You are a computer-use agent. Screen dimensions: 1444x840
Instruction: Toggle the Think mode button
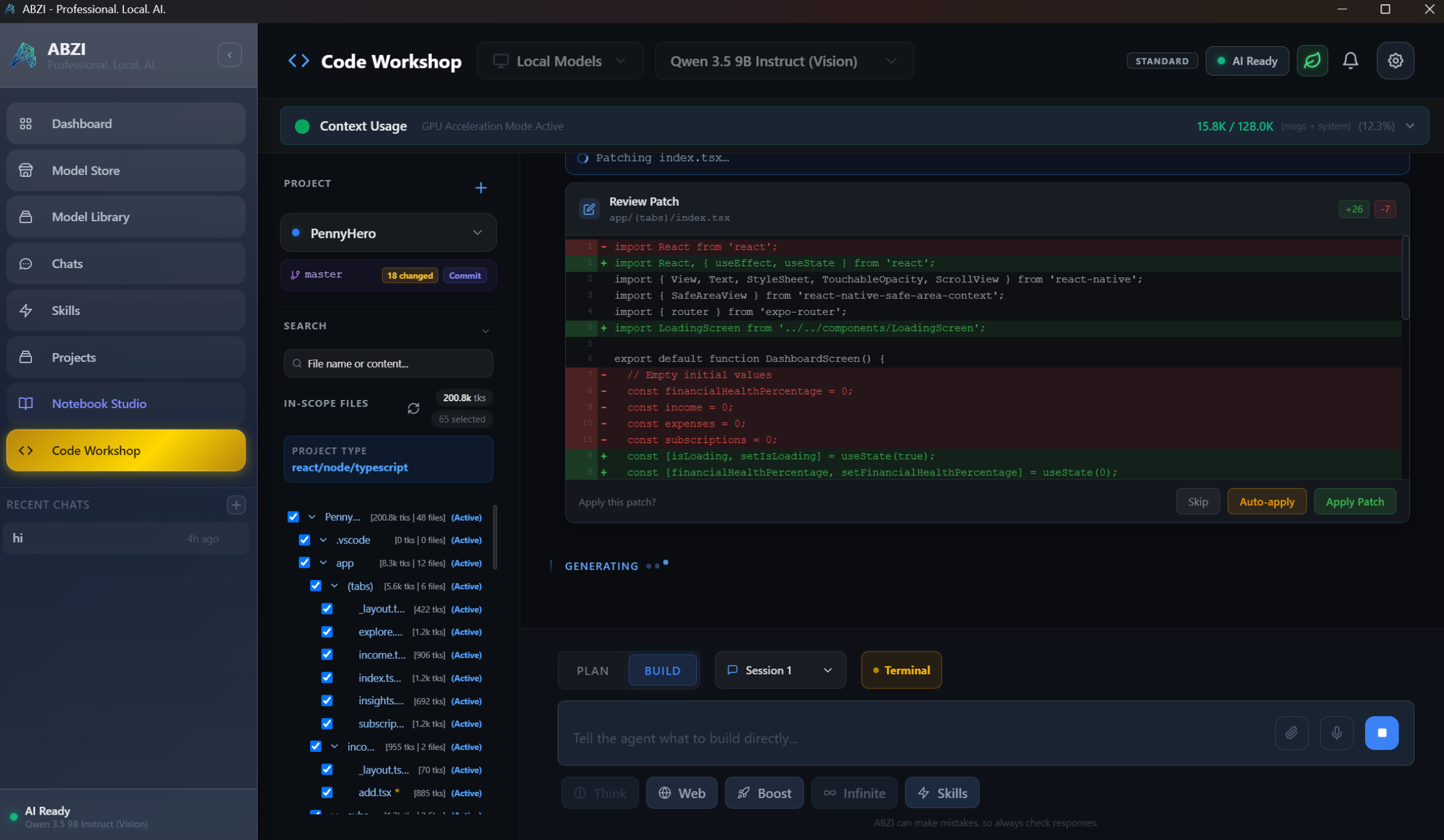click(x=600, y=793)
